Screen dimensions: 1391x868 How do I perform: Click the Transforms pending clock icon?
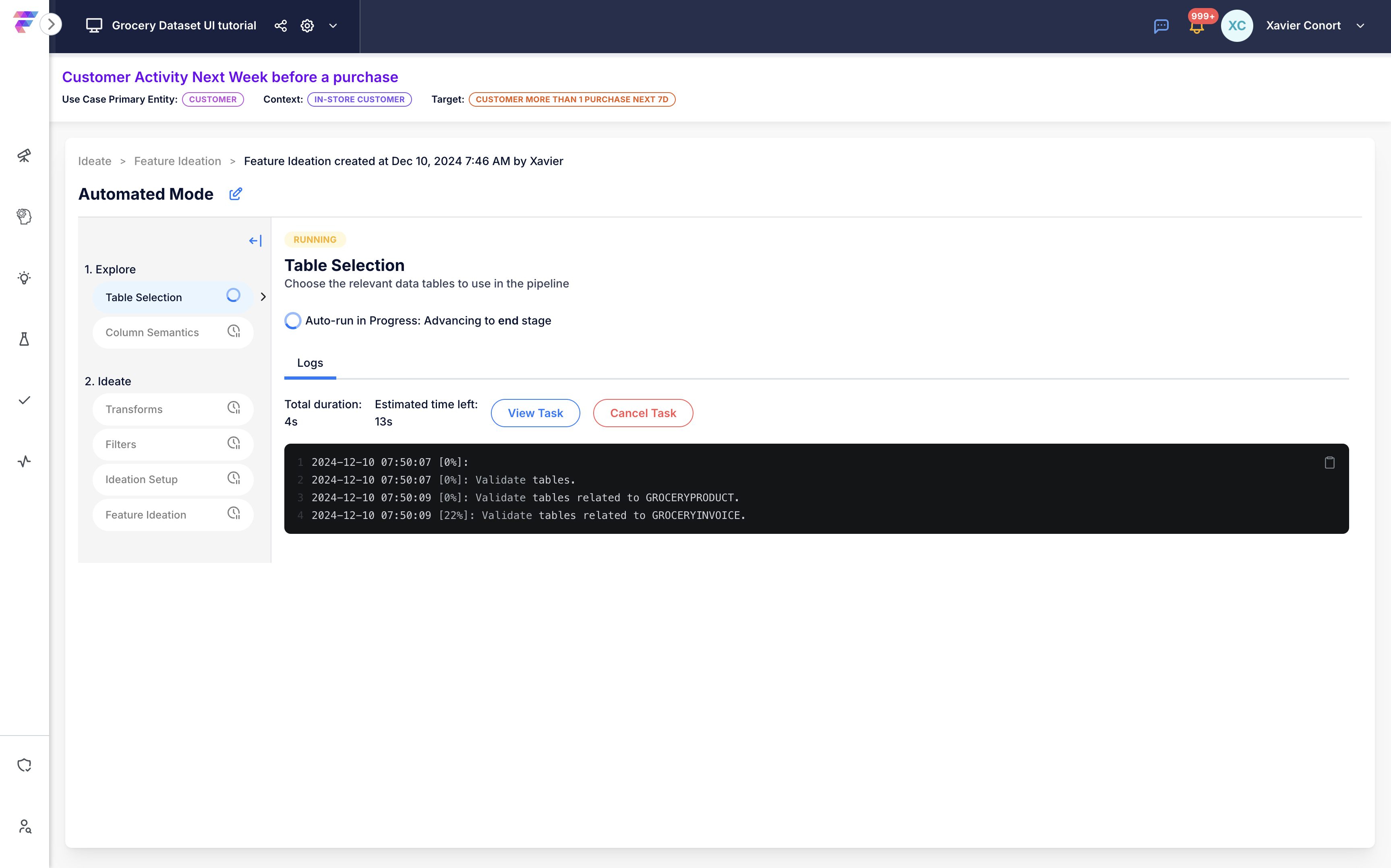234,407
